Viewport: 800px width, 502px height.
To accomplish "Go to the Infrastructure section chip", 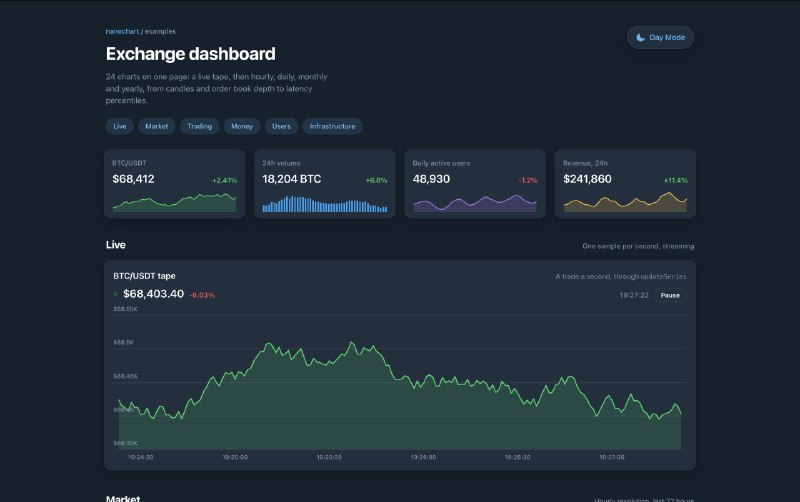I will tap(333, 126).
